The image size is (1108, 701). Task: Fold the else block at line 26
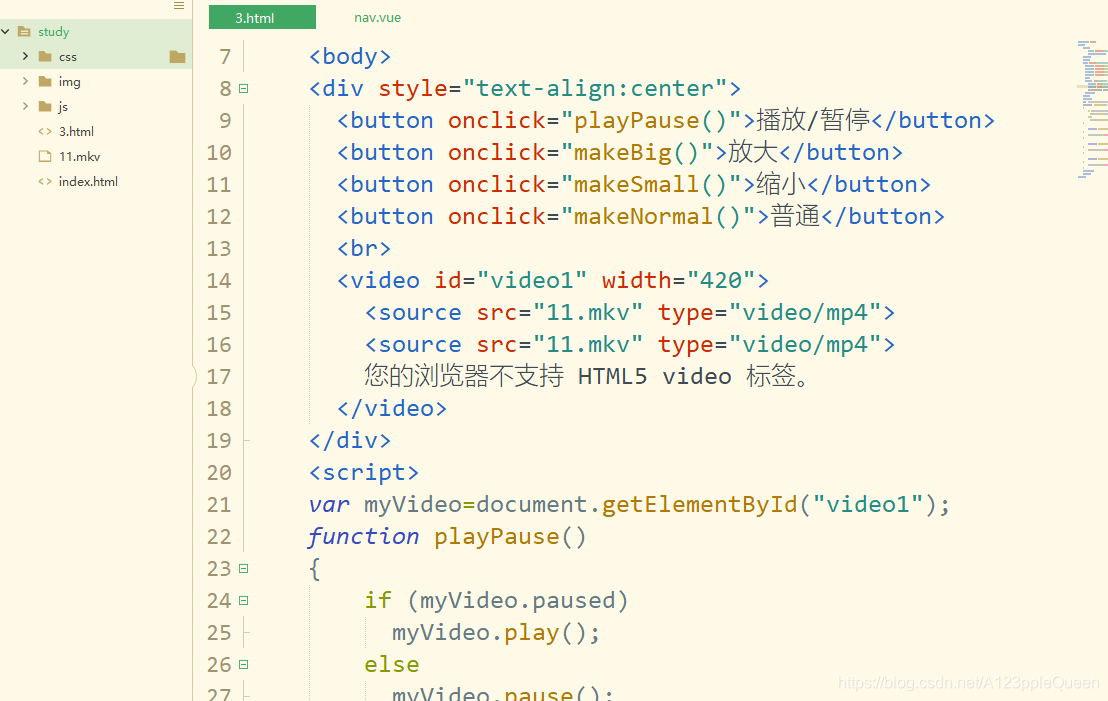(x=243, y=664)
